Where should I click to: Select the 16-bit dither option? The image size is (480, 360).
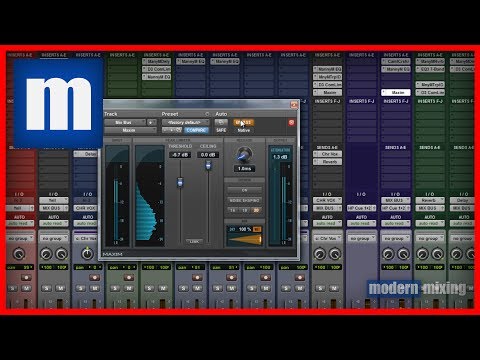coord(233,210)
